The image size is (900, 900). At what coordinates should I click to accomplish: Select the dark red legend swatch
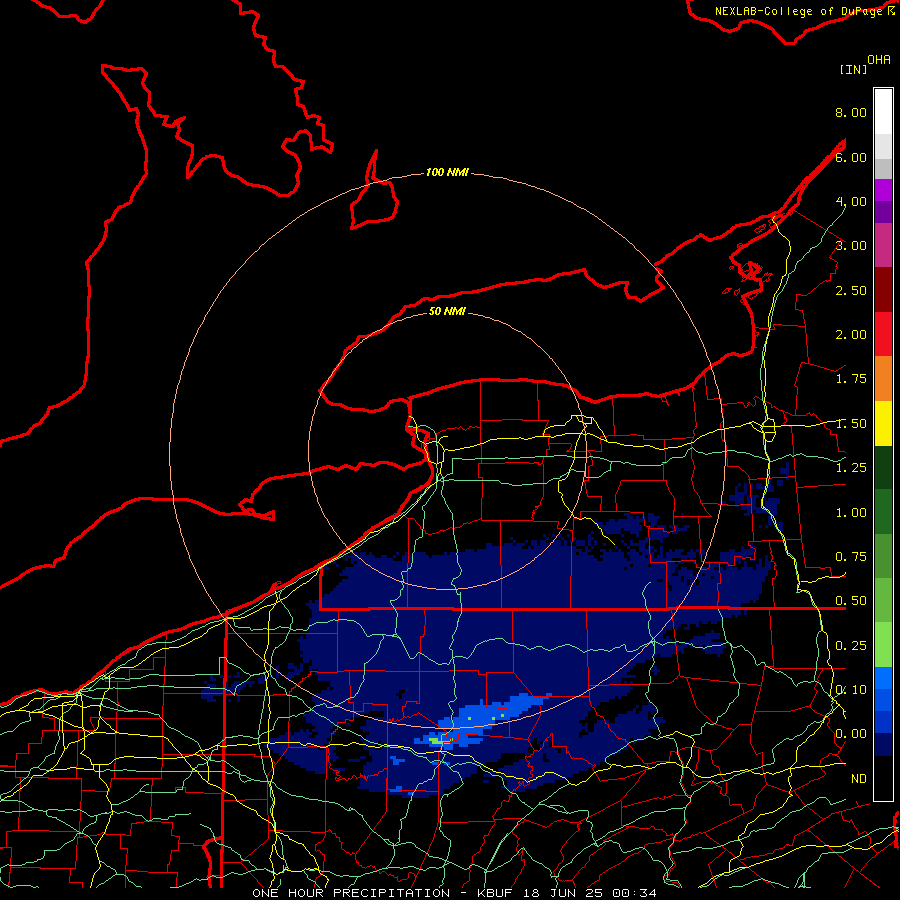(x=883, y=290)
